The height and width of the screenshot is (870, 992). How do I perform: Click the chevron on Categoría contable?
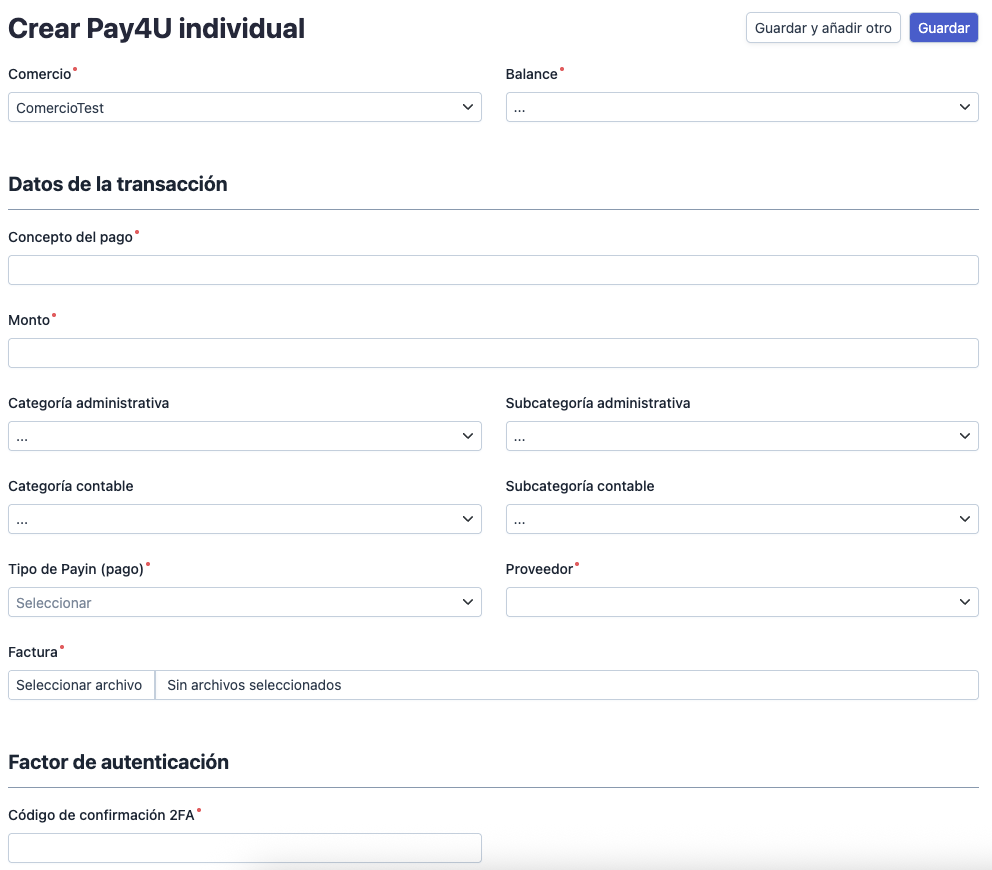click(x=467, y=519)
